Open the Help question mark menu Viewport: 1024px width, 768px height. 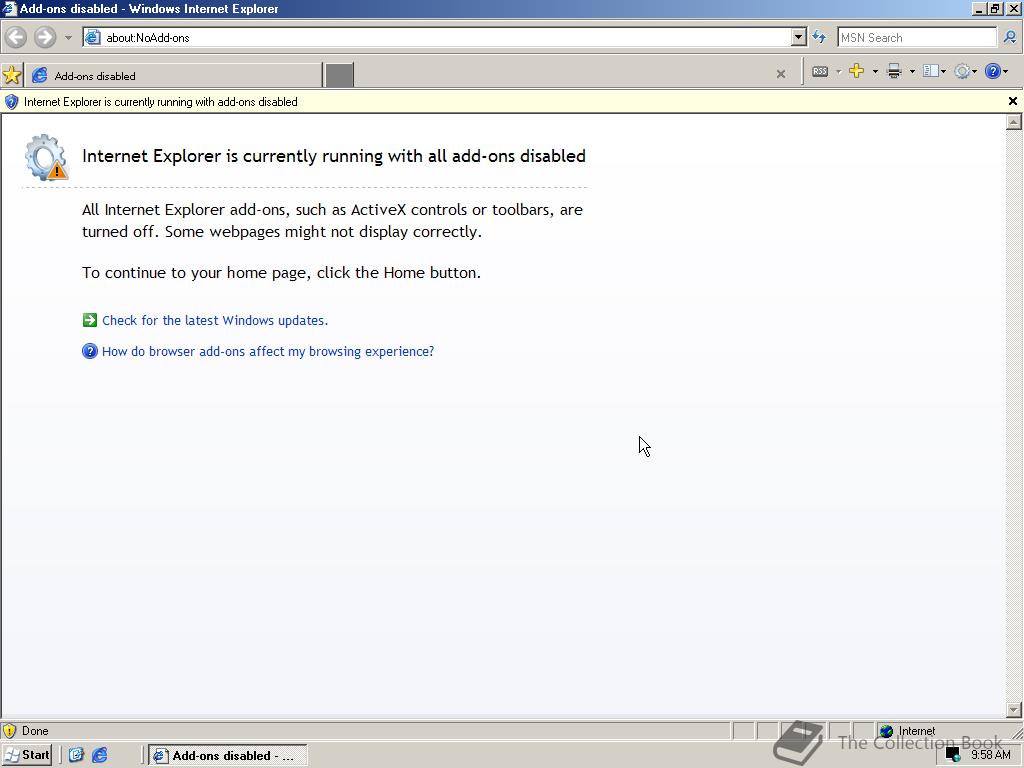pyautogui.click(x=996, y=71)
